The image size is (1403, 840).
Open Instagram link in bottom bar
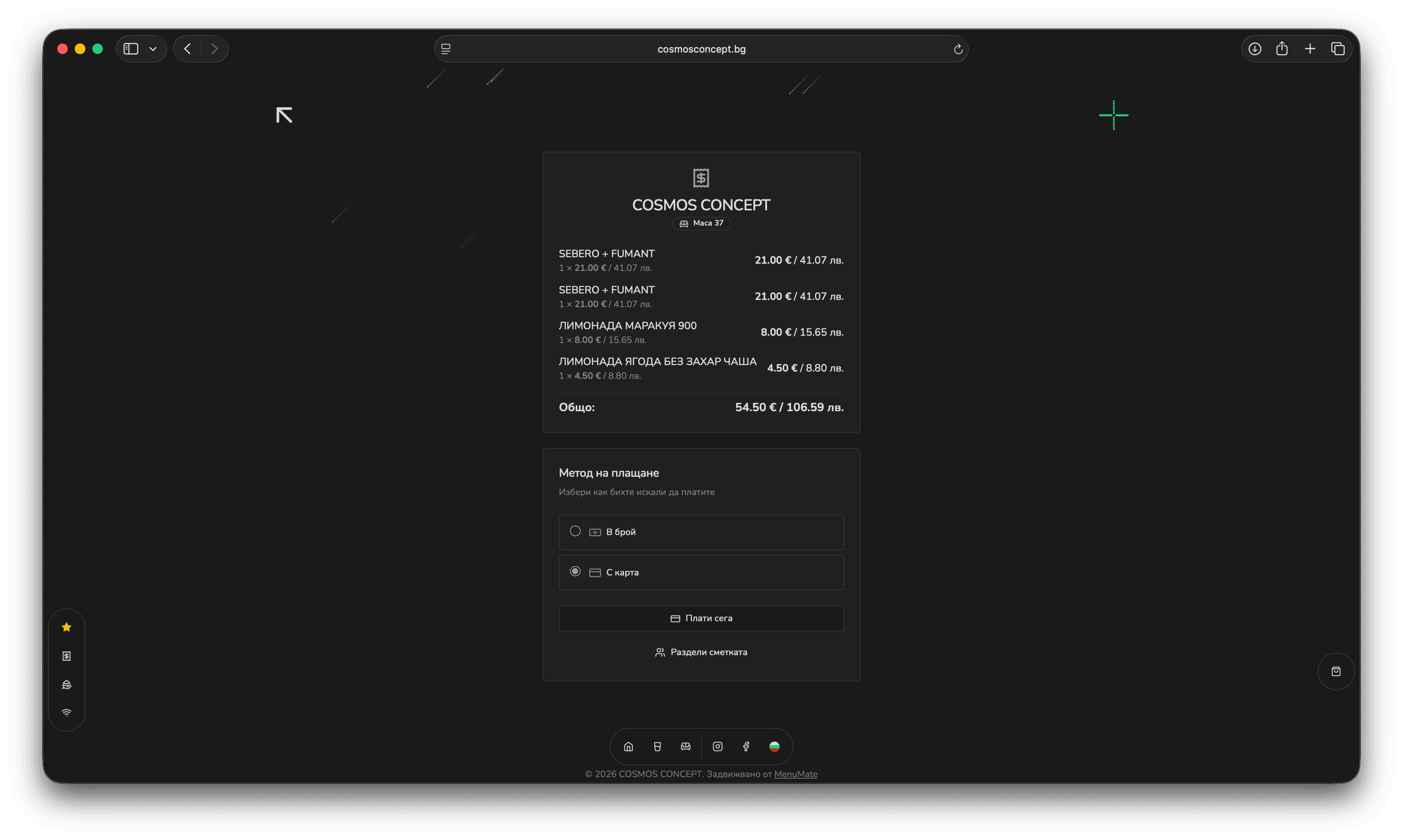click(718, 747)
